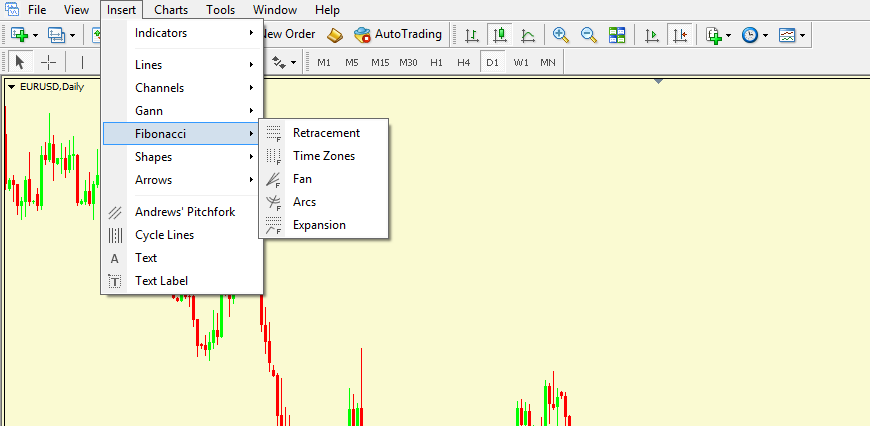The width and height of the screenshot is (870, 426).
Task: Select the H4 timeframe button
Action: click(x=463, y=62)
